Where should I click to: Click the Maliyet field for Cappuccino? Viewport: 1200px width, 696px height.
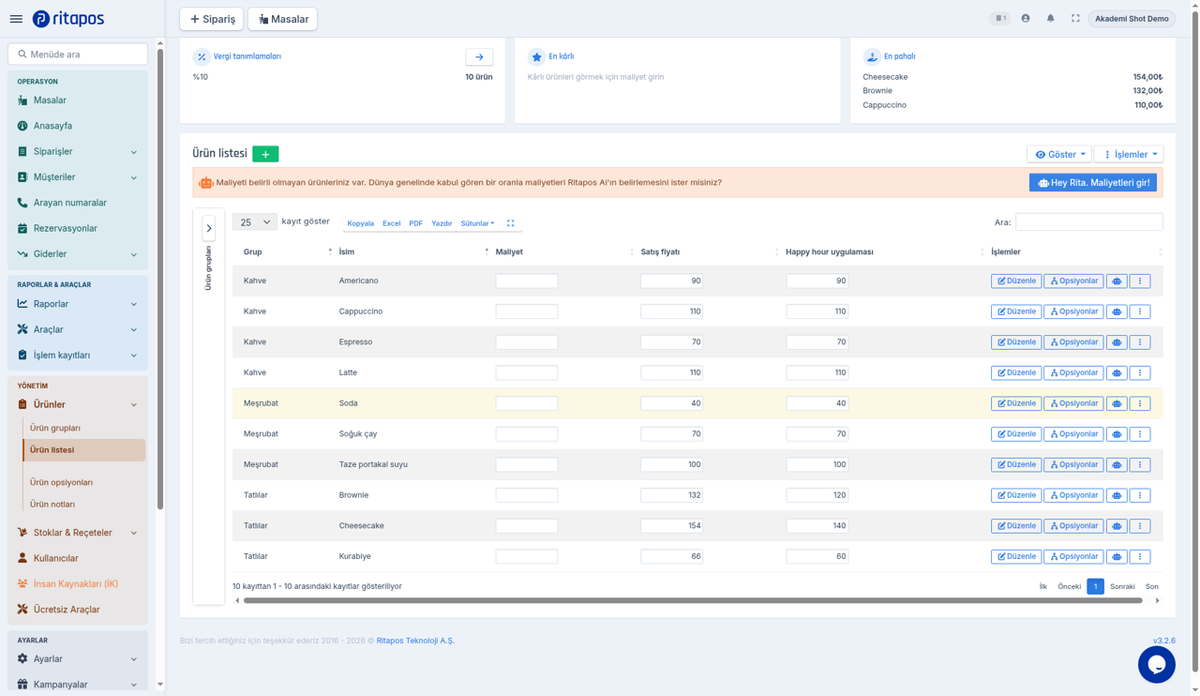(x=527, y=312)
